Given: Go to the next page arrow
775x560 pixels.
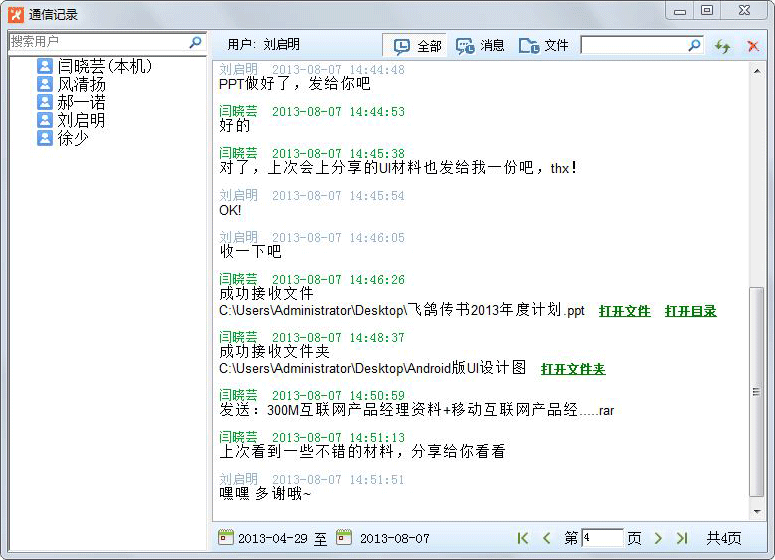Looking at the screenshot, I should 658,538.
